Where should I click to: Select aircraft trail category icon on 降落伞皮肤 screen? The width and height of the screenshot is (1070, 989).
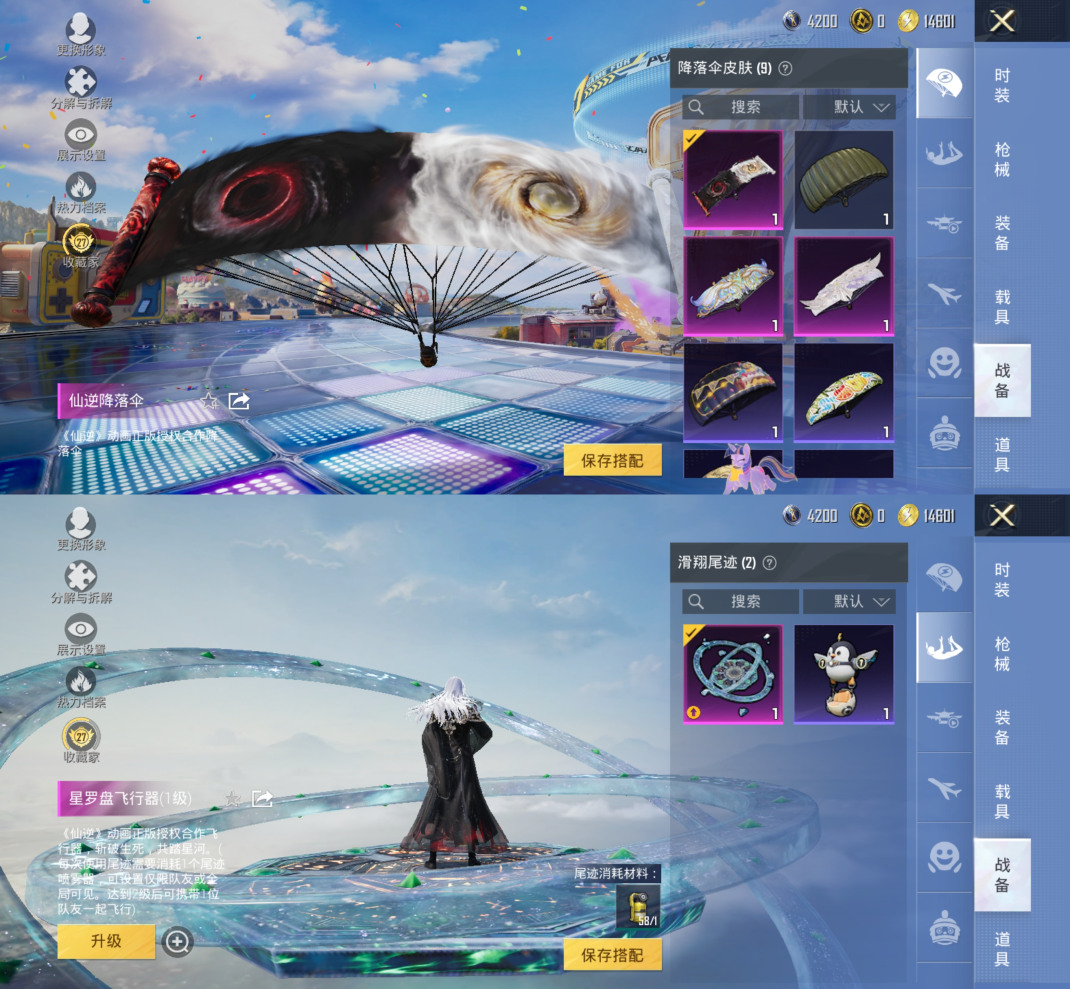pos(944,223)
